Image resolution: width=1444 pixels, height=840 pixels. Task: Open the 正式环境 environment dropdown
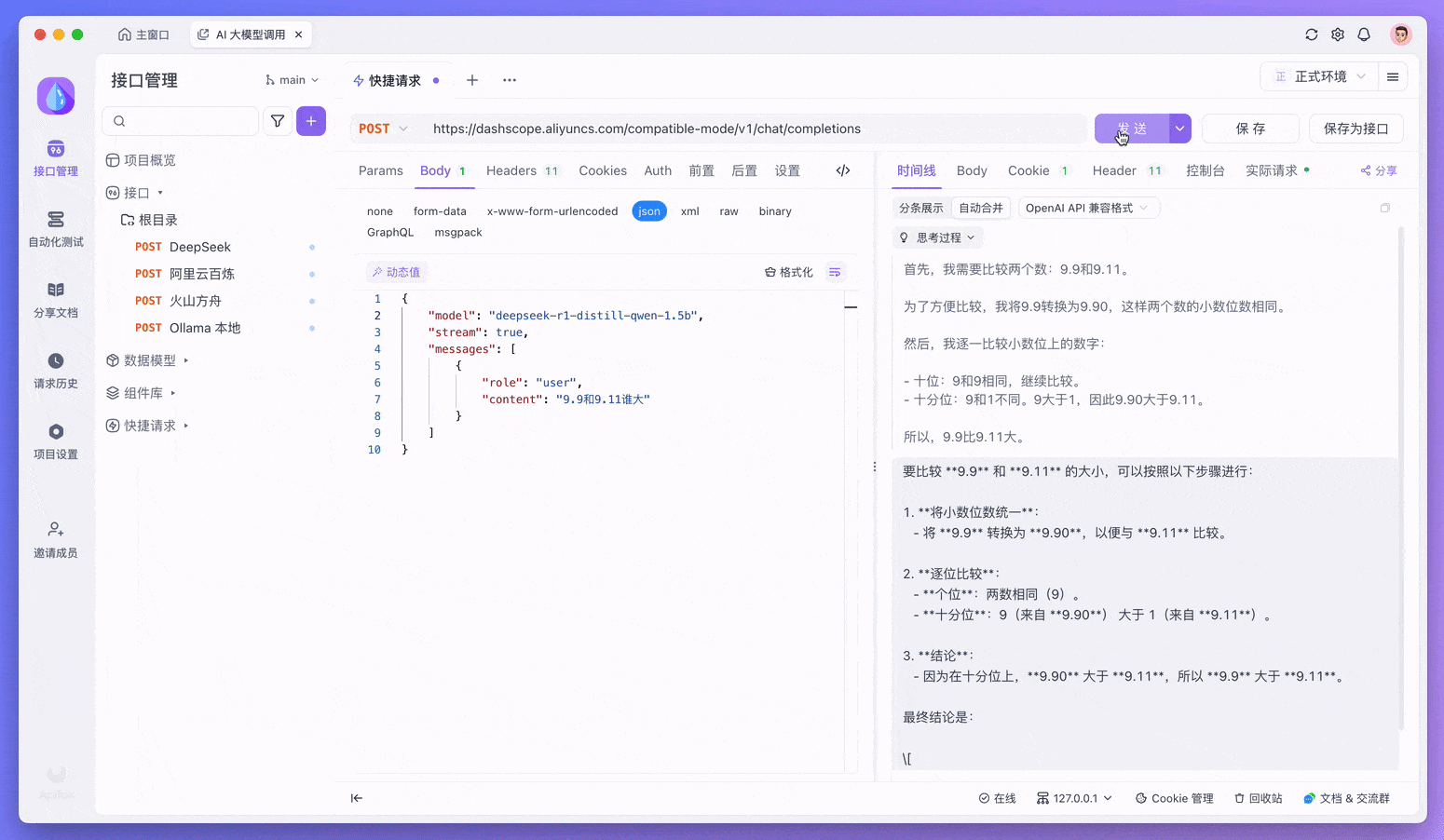click(x=1320, y=76)
